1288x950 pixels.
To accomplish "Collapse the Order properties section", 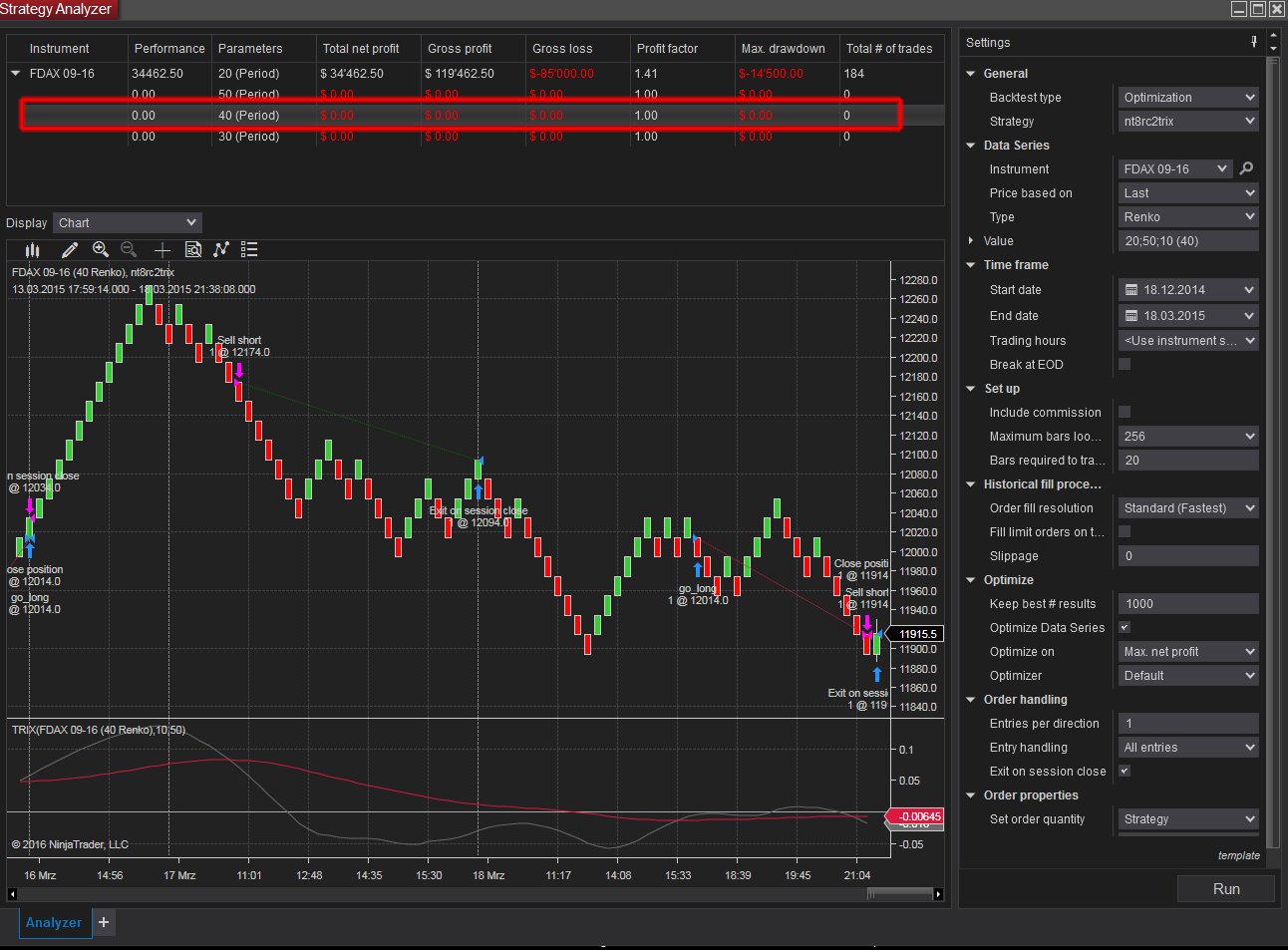I will (x=971, y=794).
